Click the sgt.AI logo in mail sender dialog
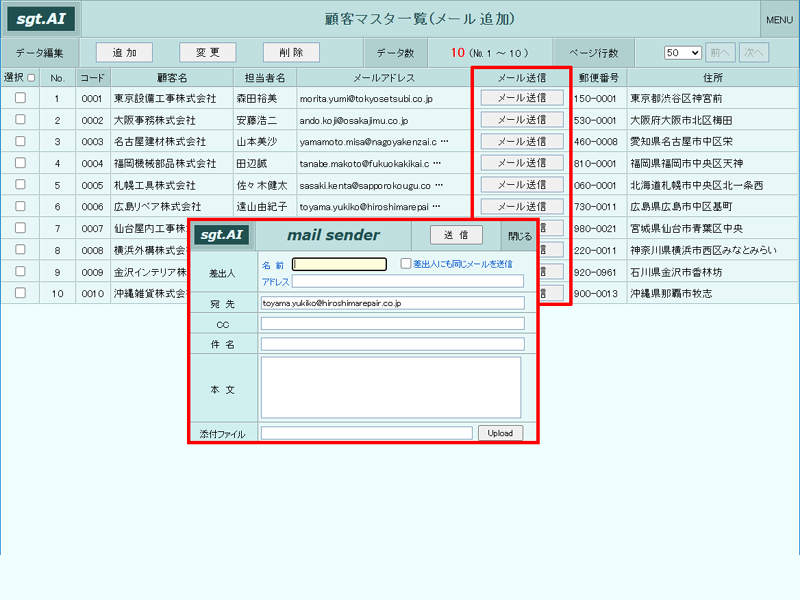Viewport: 800px width, 600px height. pyautogui.click(x=221, y=235)
